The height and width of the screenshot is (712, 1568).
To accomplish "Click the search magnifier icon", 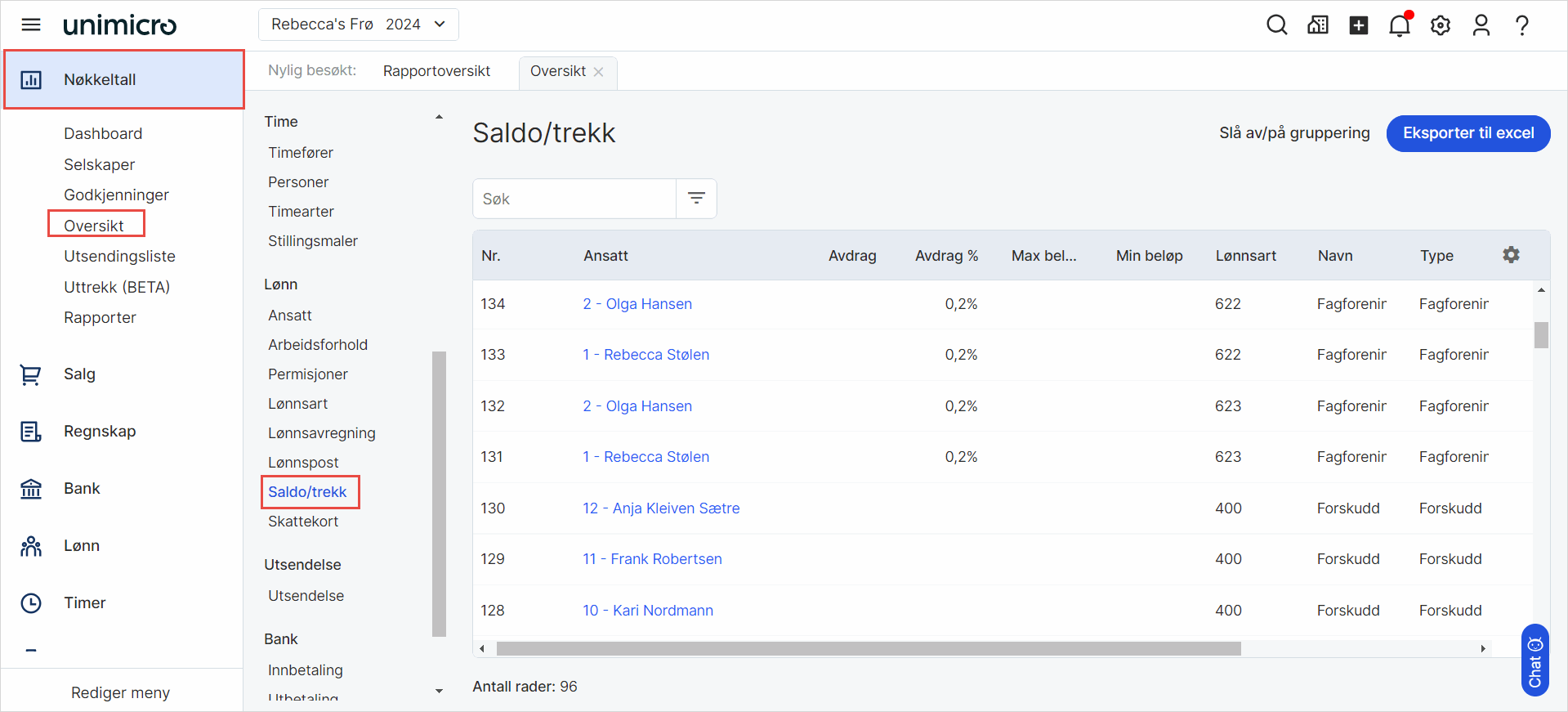I will click(1276, 25).
